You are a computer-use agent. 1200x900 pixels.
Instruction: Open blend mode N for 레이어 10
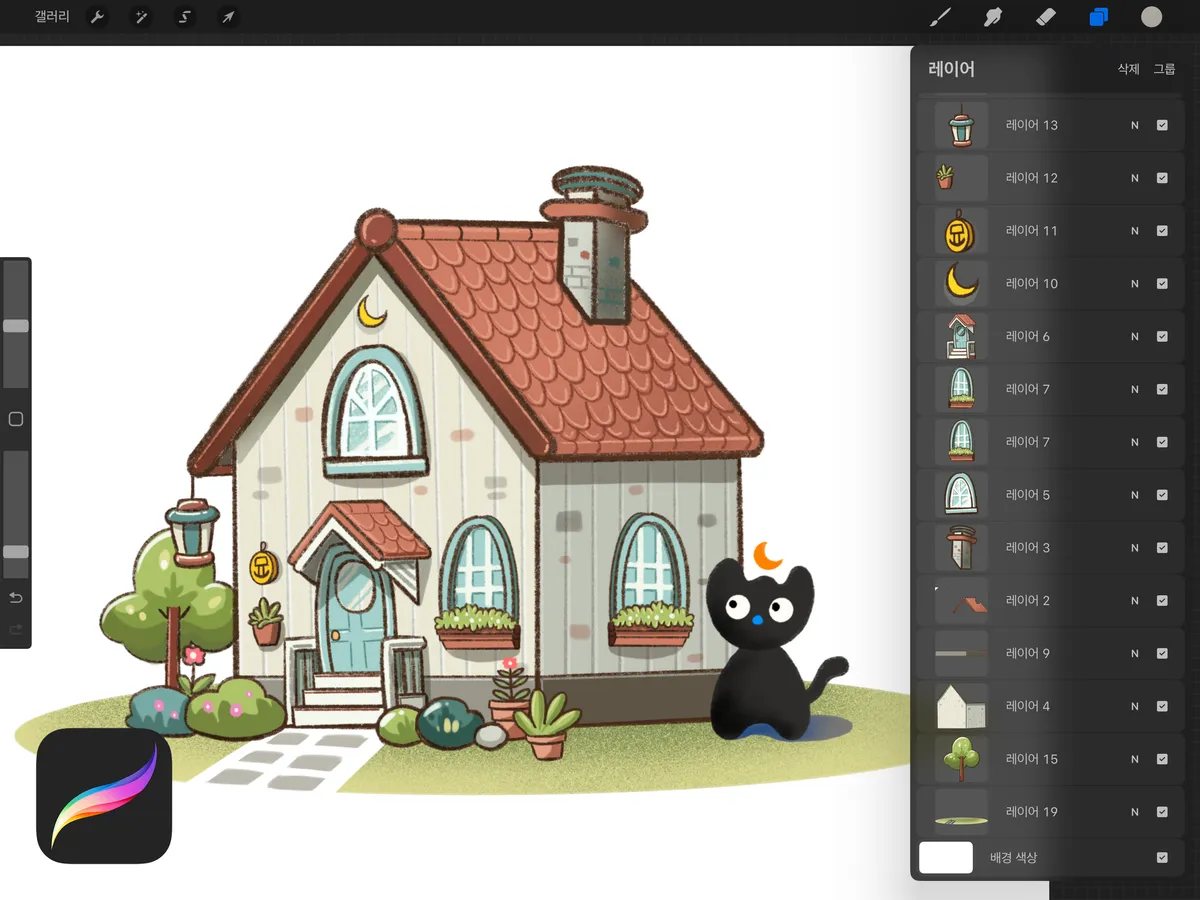[1135, 284]
